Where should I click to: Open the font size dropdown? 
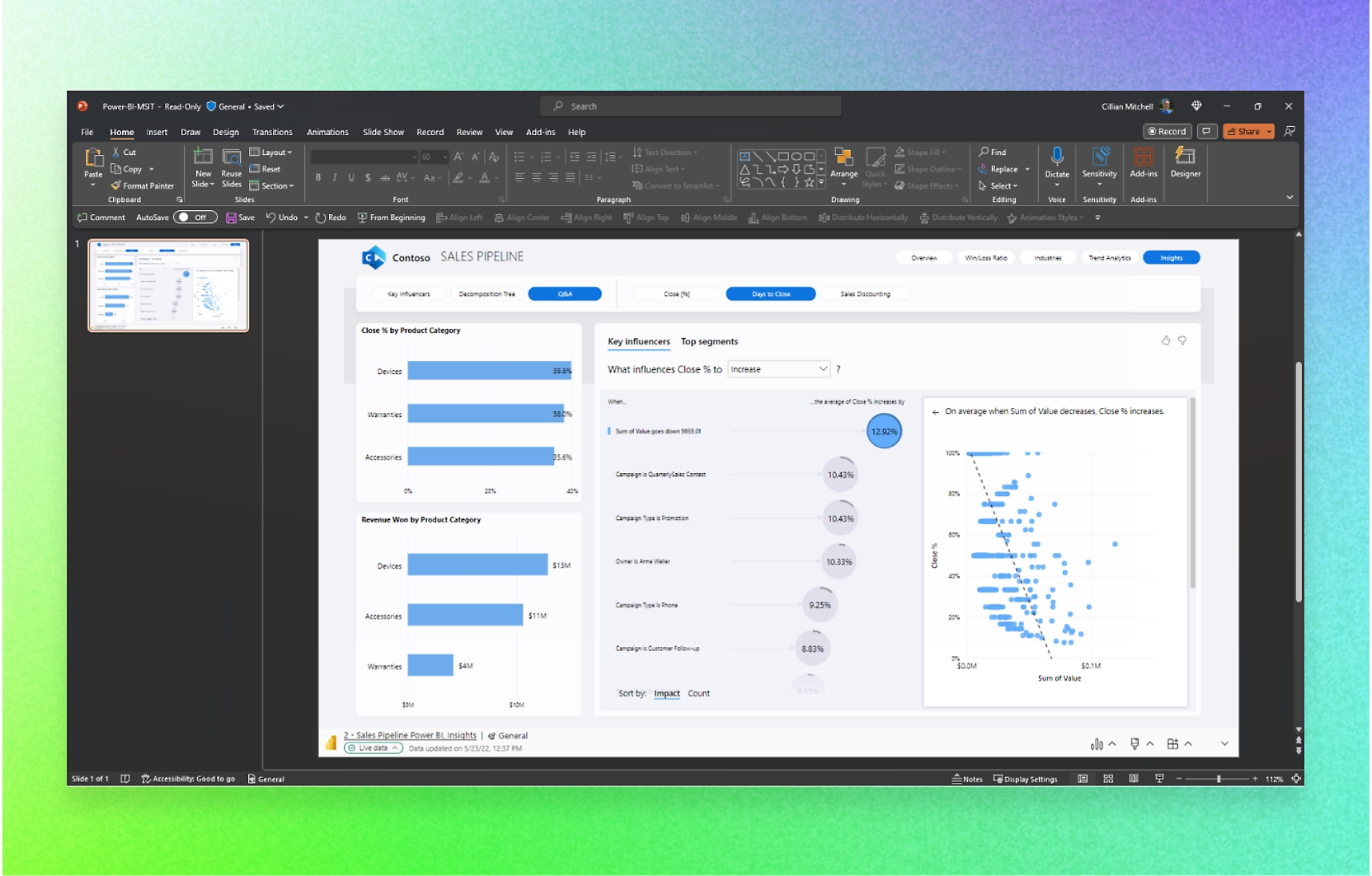point(445,157)
